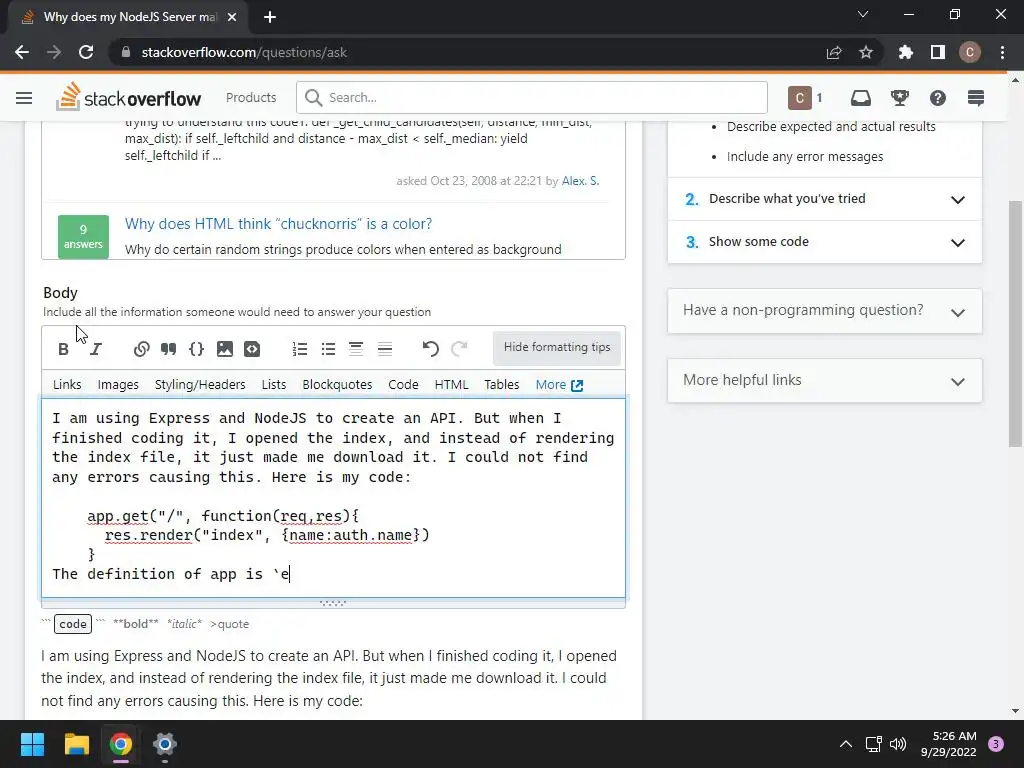The width and height of the screenshot is (1024, 768).
Task: Insert a code snippet with the snippet icon
Action: 252,349
